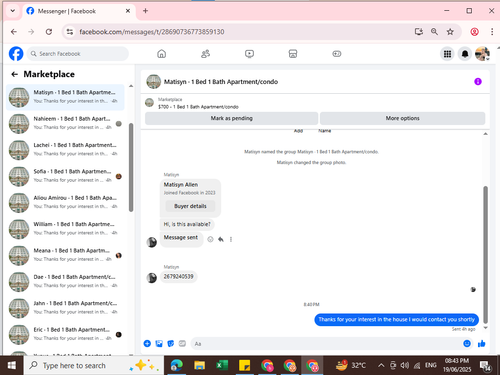The width and height of the screenshot is (500, 375).
Task: Choose a GIF in composer
Action: (182, 343)
